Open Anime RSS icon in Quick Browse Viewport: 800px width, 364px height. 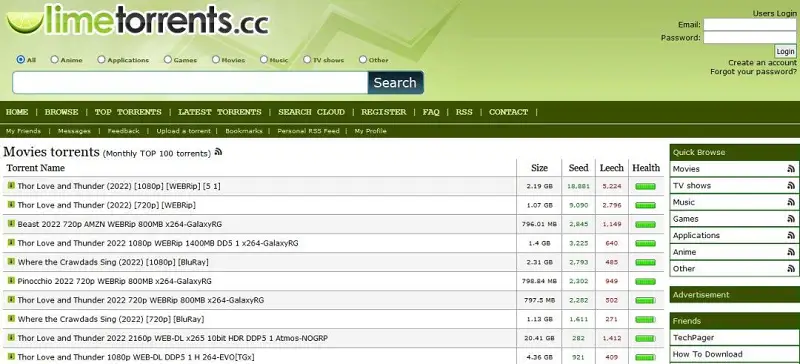pyautogui.click(x=791, y=252)
